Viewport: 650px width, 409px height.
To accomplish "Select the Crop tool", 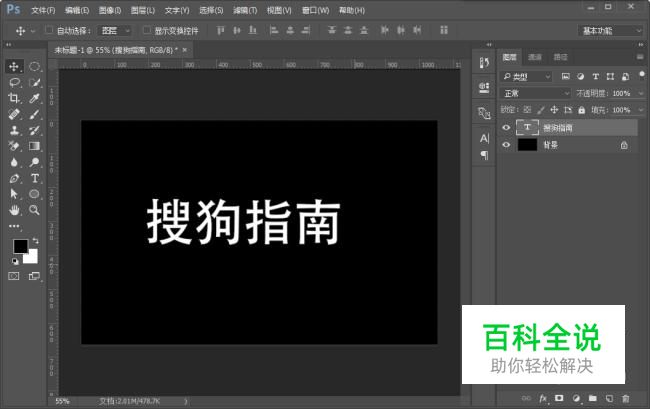I will point(14,98).
